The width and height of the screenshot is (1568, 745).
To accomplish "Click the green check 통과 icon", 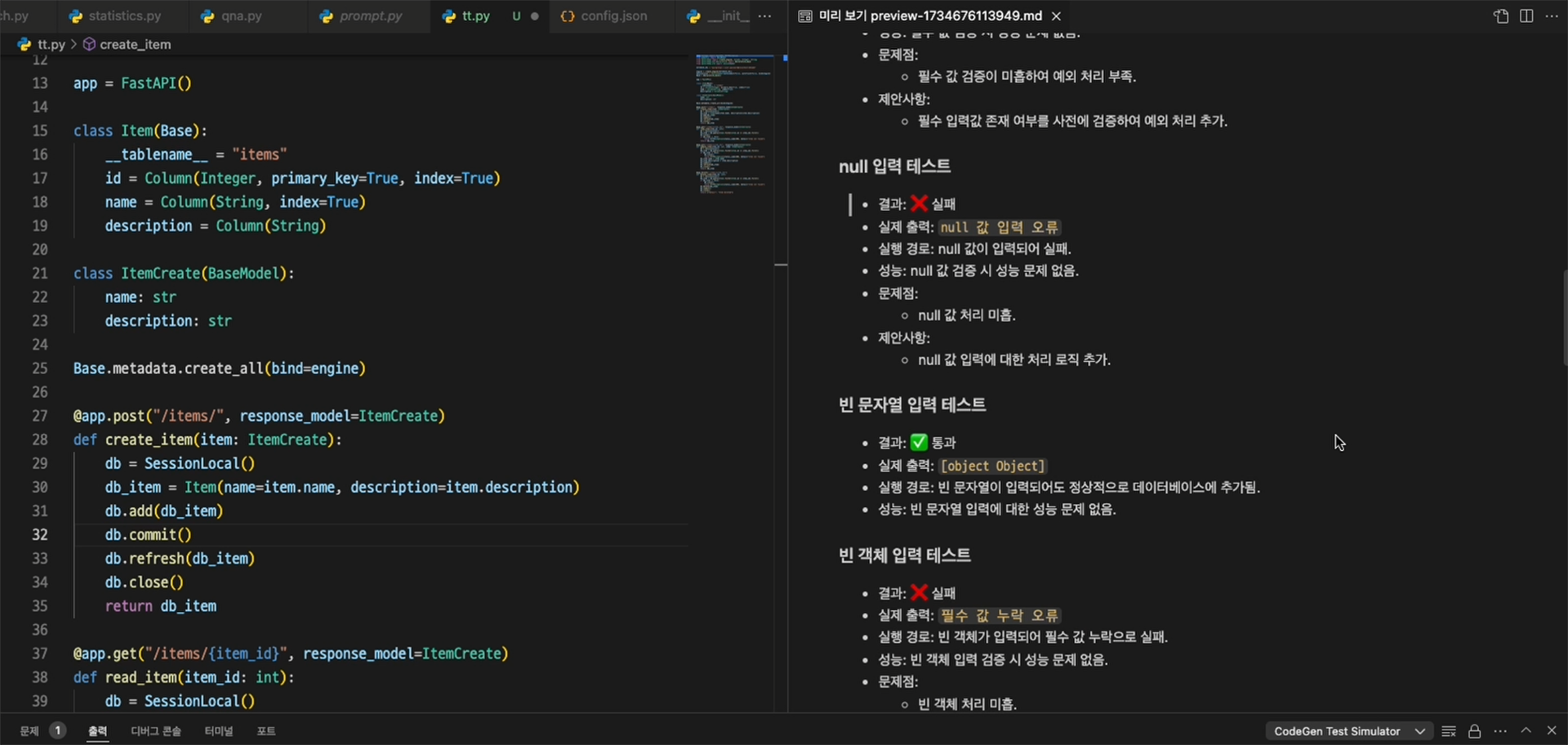I will pyautogui.click(x=919, y=442).
